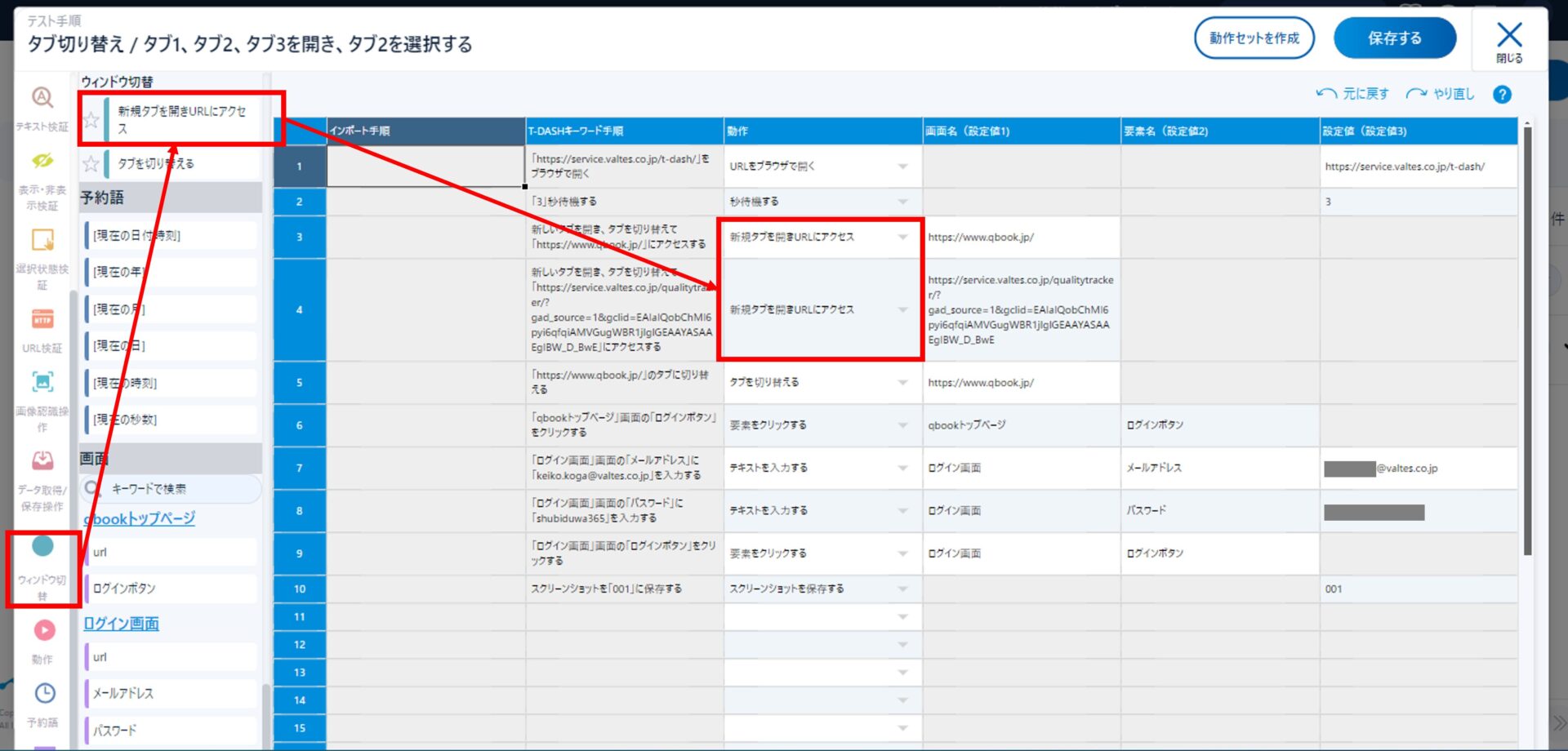Image resolution: width=1568 pixels, height=751 pixels.
Task: Toggle favorite star for タブを切り替える
Action: [91, 164]
